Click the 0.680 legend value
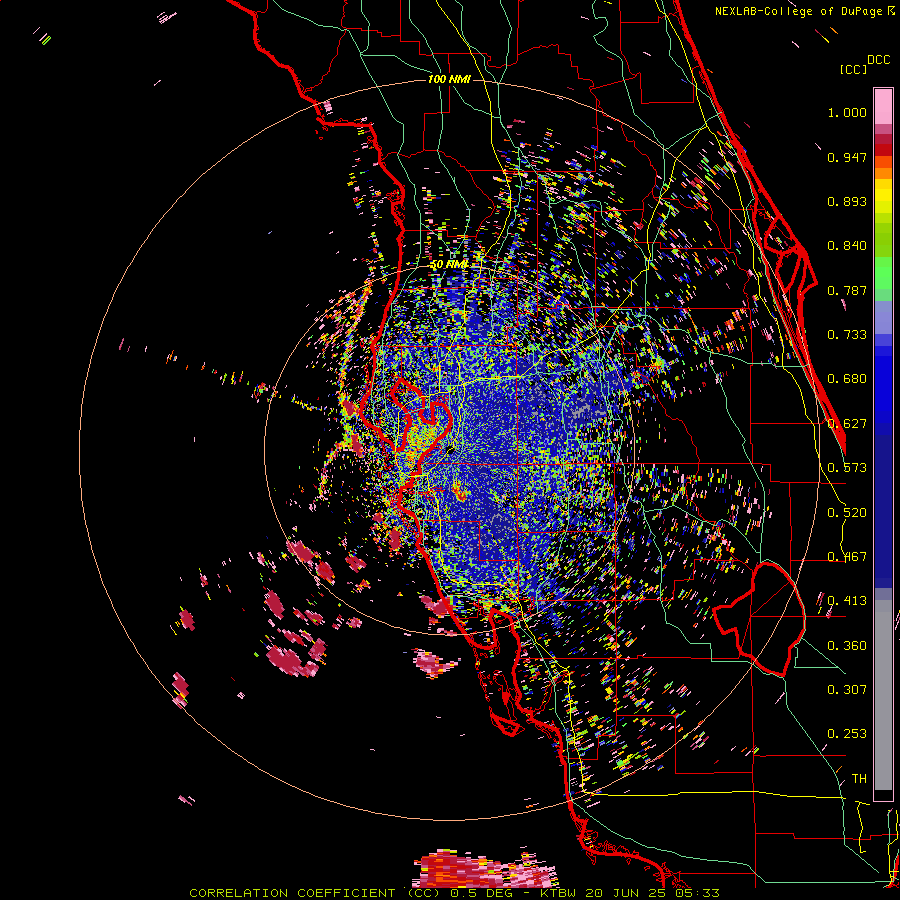This screenshot has height=900, width=900. pos(847,379)
